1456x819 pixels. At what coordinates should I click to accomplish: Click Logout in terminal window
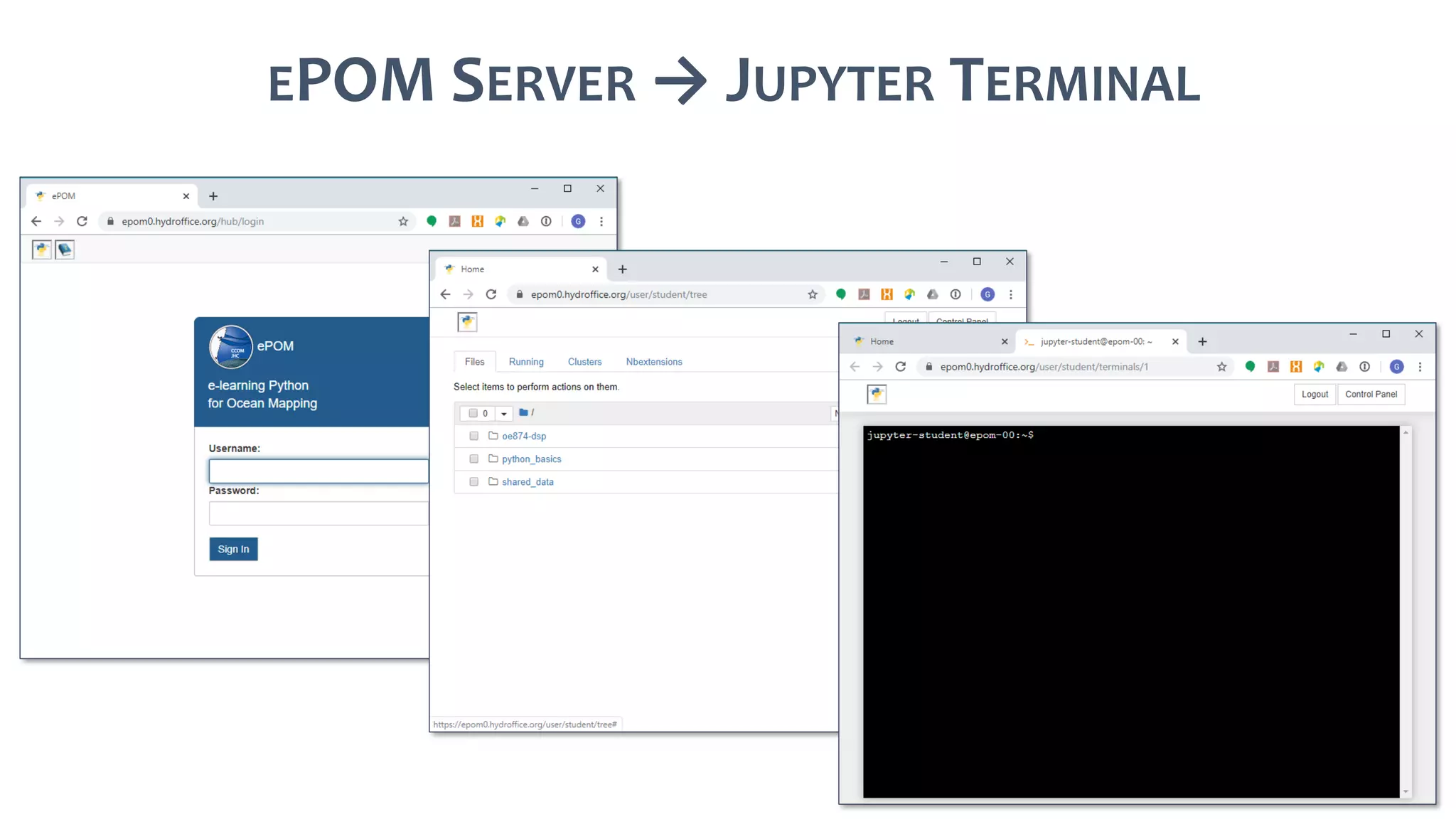(1315, 395)
